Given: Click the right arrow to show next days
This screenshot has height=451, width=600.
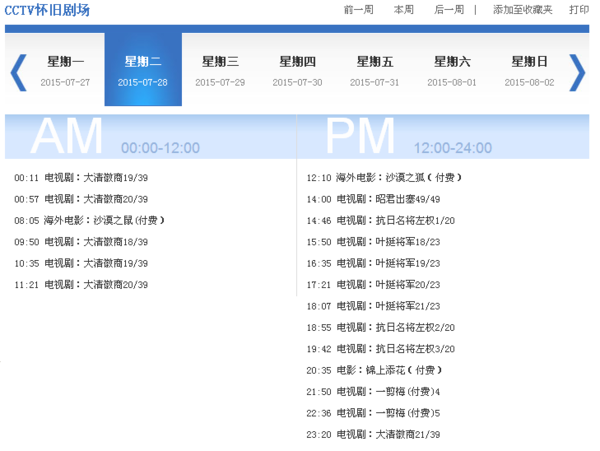Looking at the screenshot, I should click(577, 72).
